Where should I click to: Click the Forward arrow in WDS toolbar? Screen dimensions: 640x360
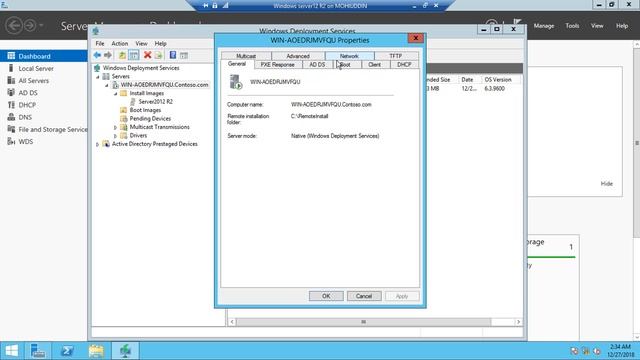click(108, 55)
